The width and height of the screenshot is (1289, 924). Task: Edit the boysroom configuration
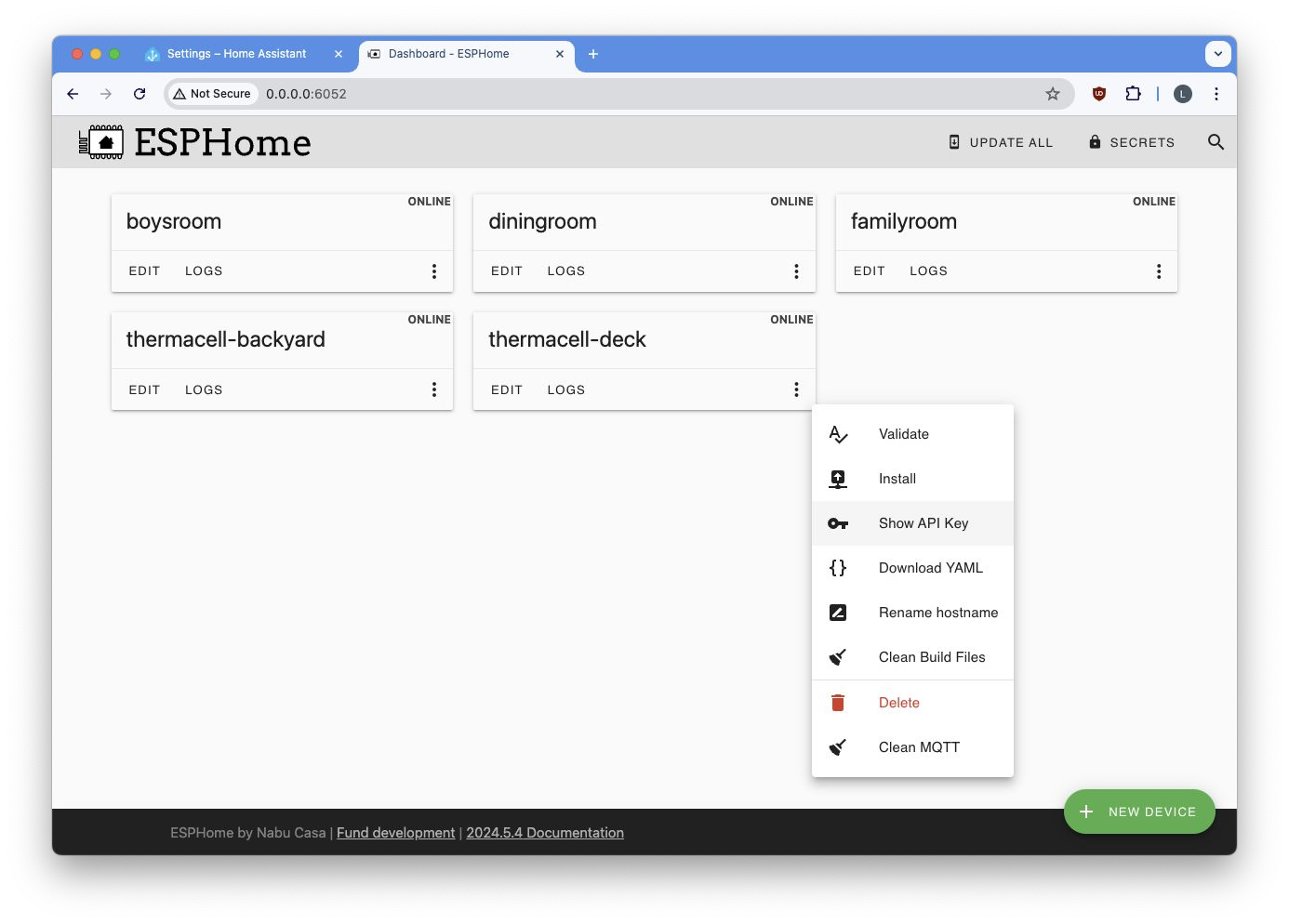pos(144,271)
